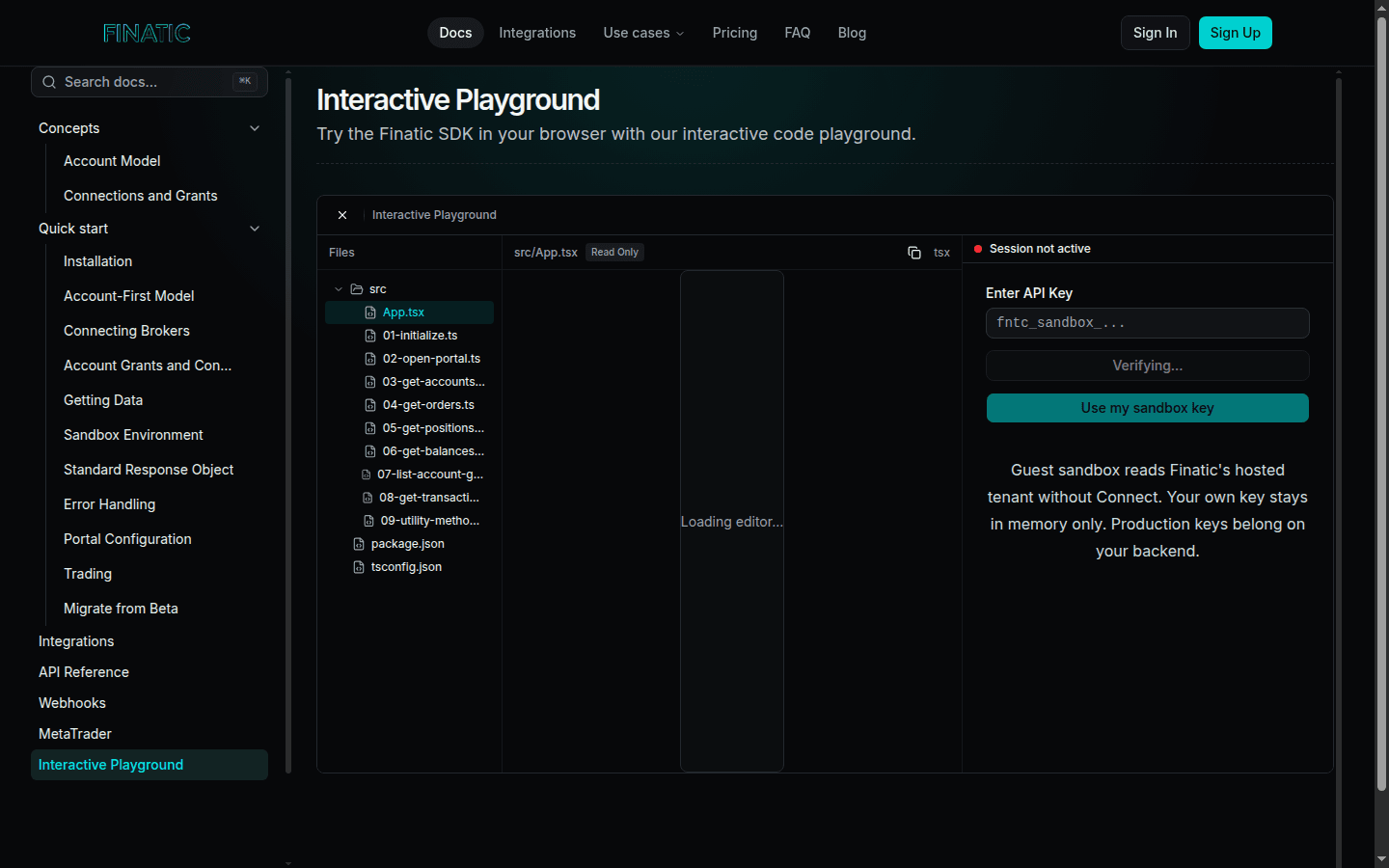This screenshot has height=868, width=1389.
Task: Click the tsconfig.json file icon
Action: click(359, 567)
